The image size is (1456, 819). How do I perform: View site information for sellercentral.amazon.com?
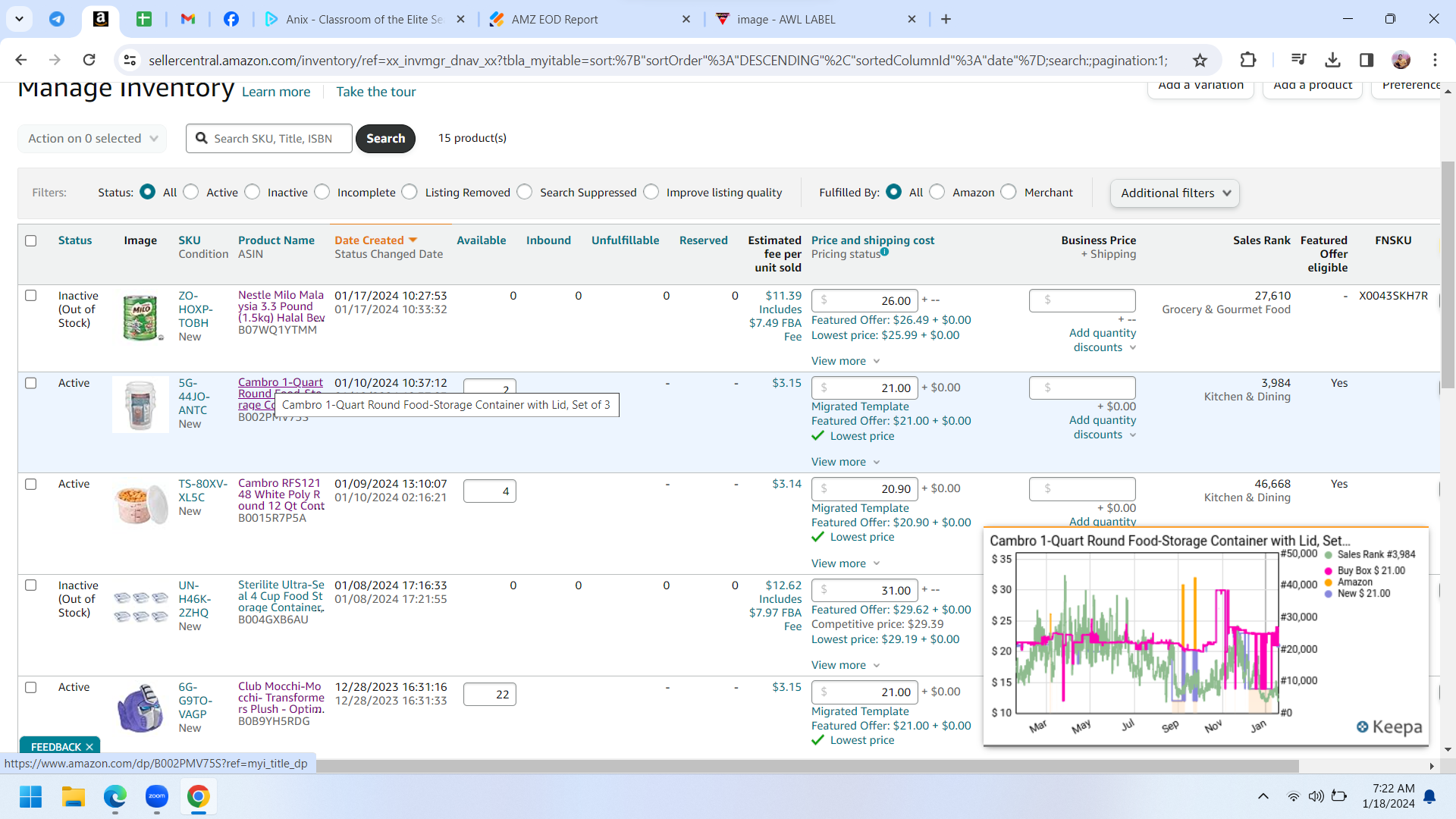130,60
